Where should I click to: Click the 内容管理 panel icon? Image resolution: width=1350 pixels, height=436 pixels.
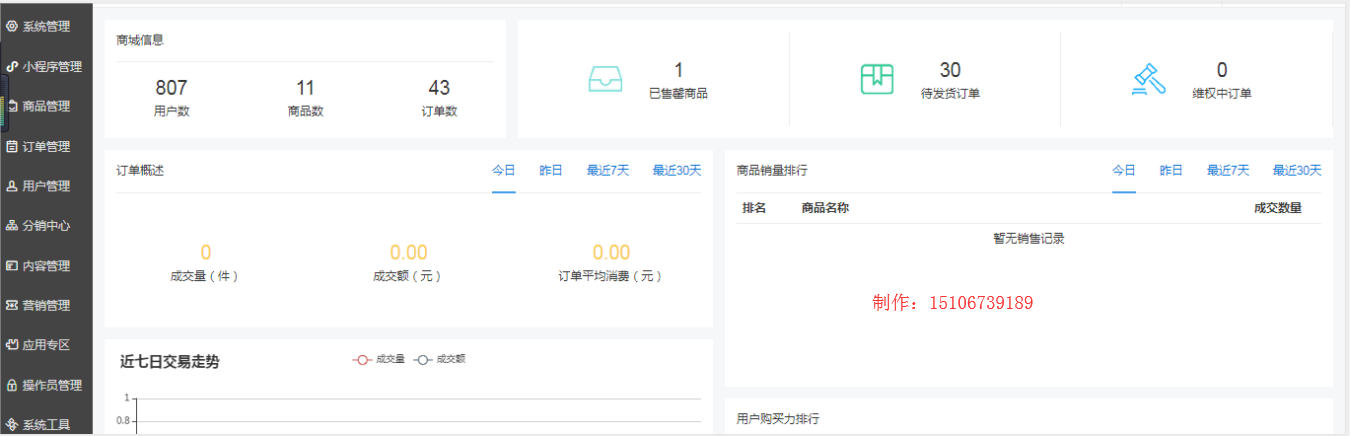tap(12, 266)
